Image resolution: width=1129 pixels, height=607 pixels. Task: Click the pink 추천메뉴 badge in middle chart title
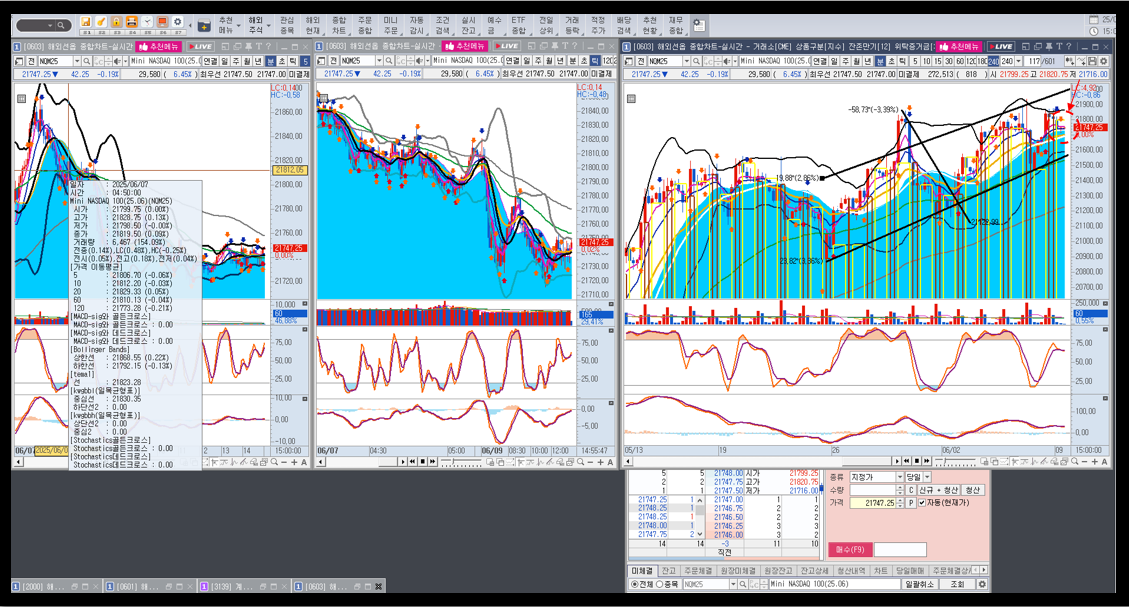[x=464, y=46]
